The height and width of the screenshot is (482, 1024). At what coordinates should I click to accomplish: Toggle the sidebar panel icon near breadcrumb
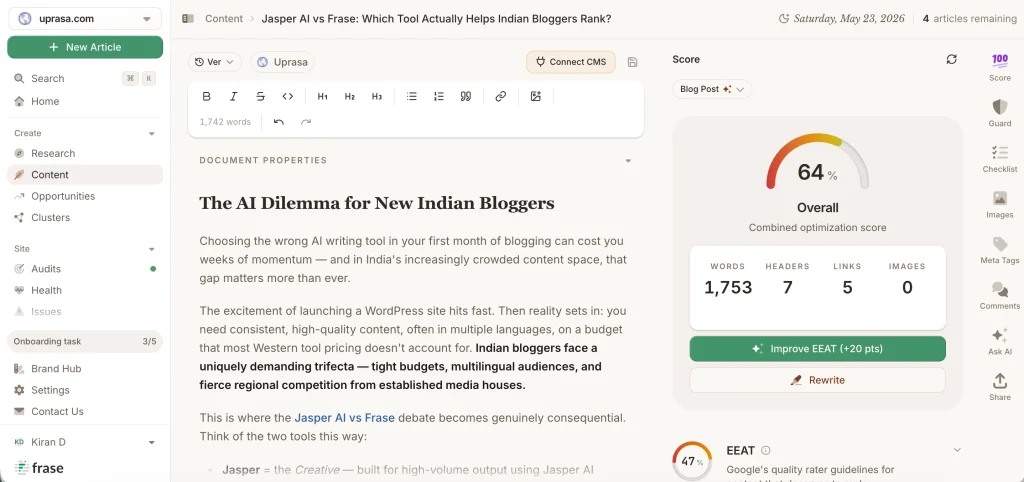point(188,19)
